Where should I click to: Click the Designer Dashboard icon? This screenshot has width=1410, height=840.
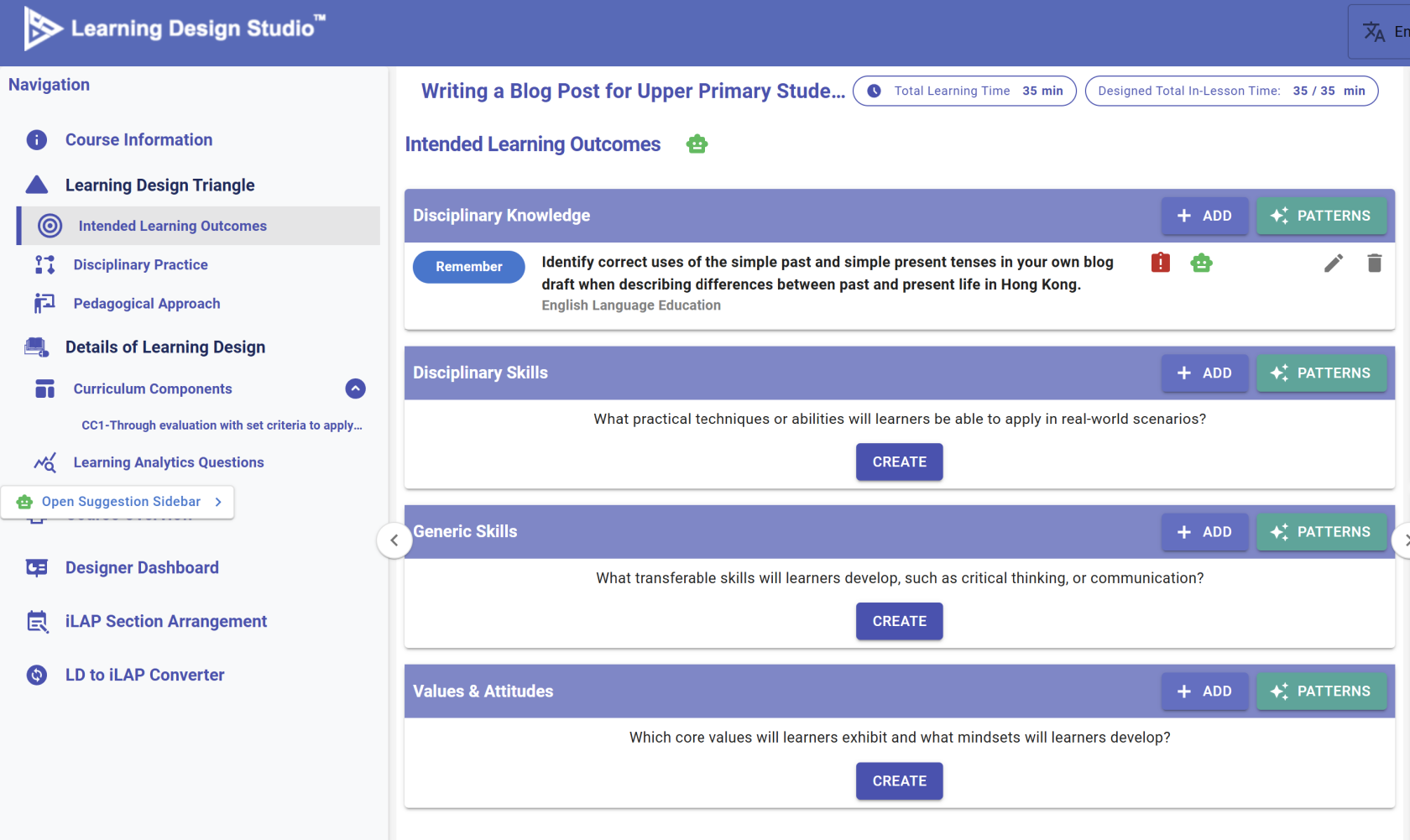pos(37,568)
